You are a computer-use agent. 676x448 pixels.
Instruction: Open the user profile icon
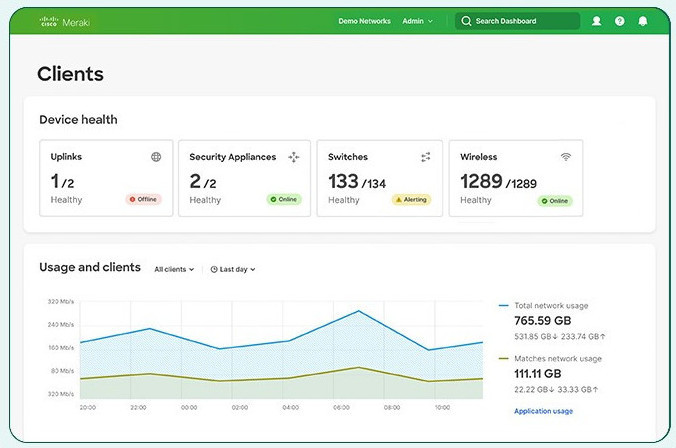pos(596,21)
